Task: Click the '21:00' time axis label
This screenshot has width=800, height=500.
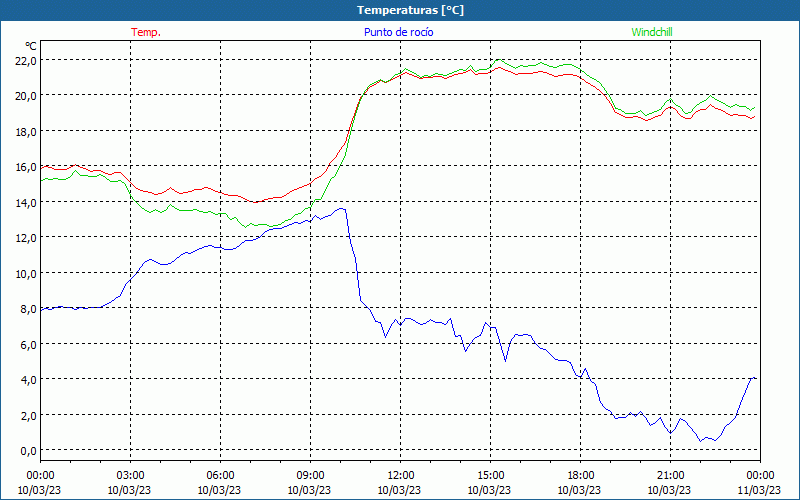Action: point(670,476)
